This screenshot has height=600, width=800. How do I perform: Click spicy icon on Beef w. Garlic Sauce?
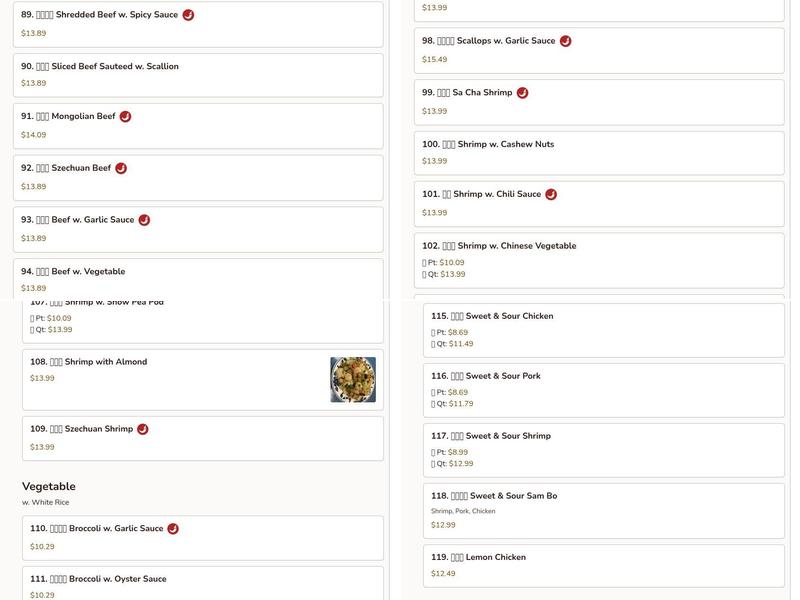pos(144,220)
